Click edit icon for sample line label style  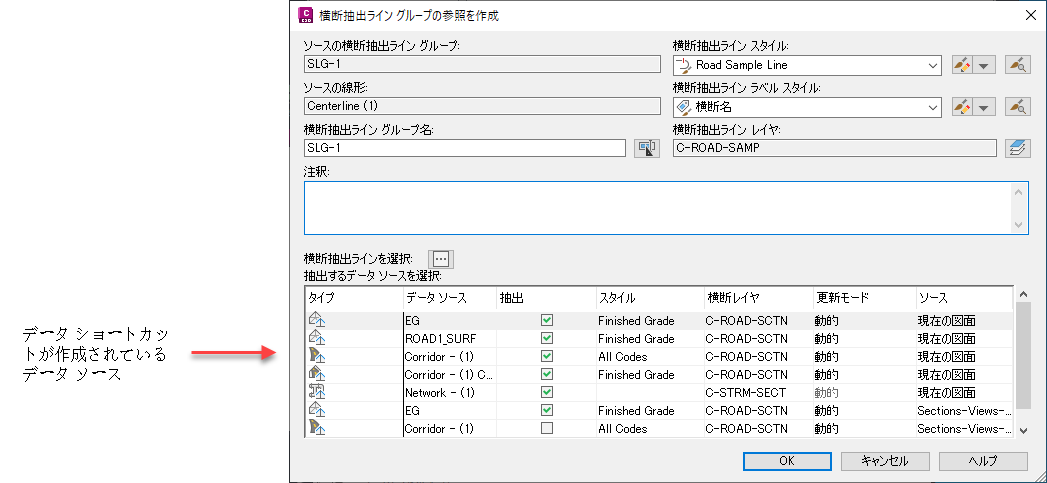(963, 107)
